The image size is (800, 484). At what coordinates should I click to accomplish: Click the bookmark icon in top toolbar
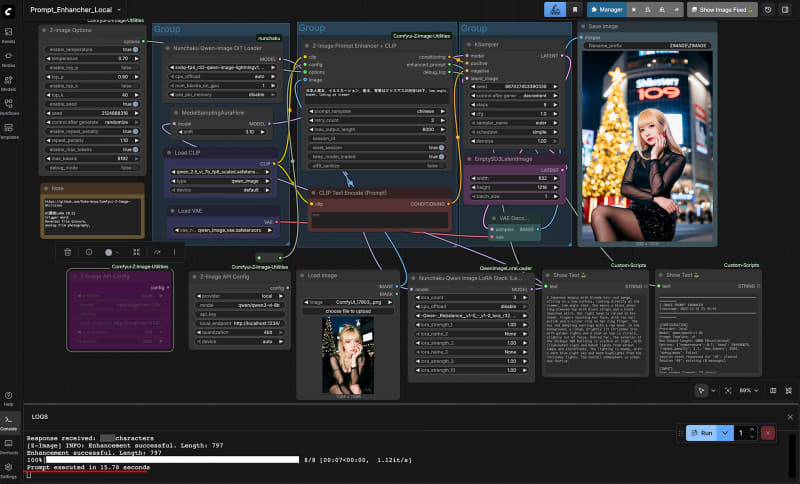[575, 10]
